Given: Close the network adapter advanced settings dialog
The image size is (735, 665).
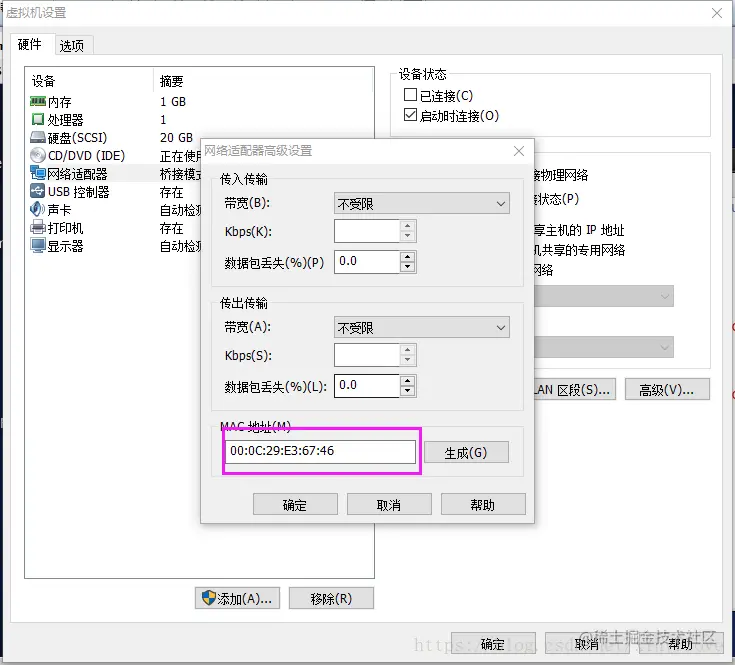Looking at the screenshot, I should 518,151.
